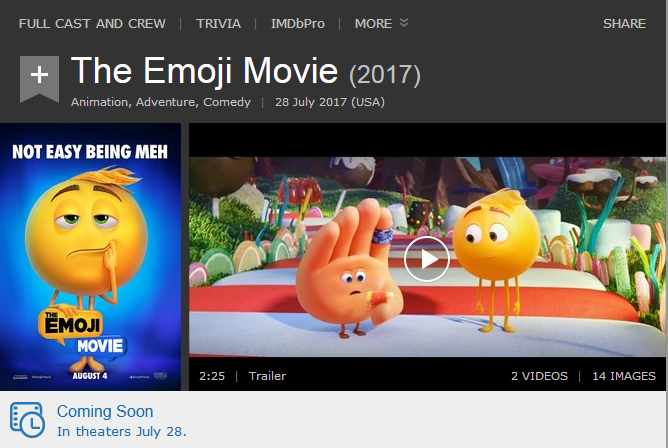
Task: Open the Adventure genre link
Action: pyautogui.click(x=165, y=102)
